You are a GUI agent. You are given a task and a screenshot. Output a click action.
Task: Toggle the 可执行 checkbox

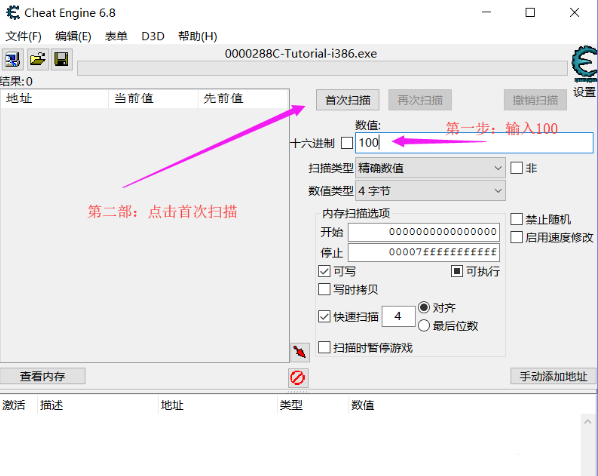[457, 271]
